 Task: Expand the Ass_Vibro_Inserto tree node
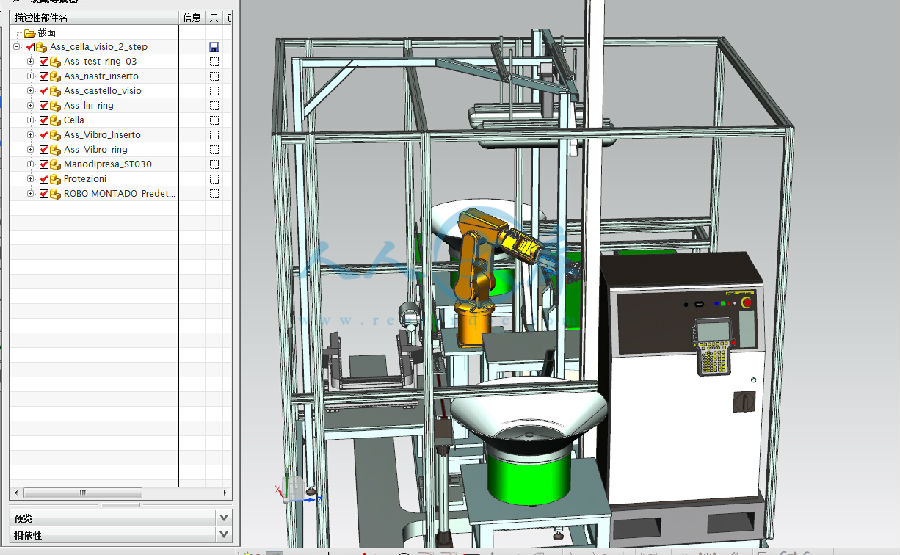click(31, 135)
